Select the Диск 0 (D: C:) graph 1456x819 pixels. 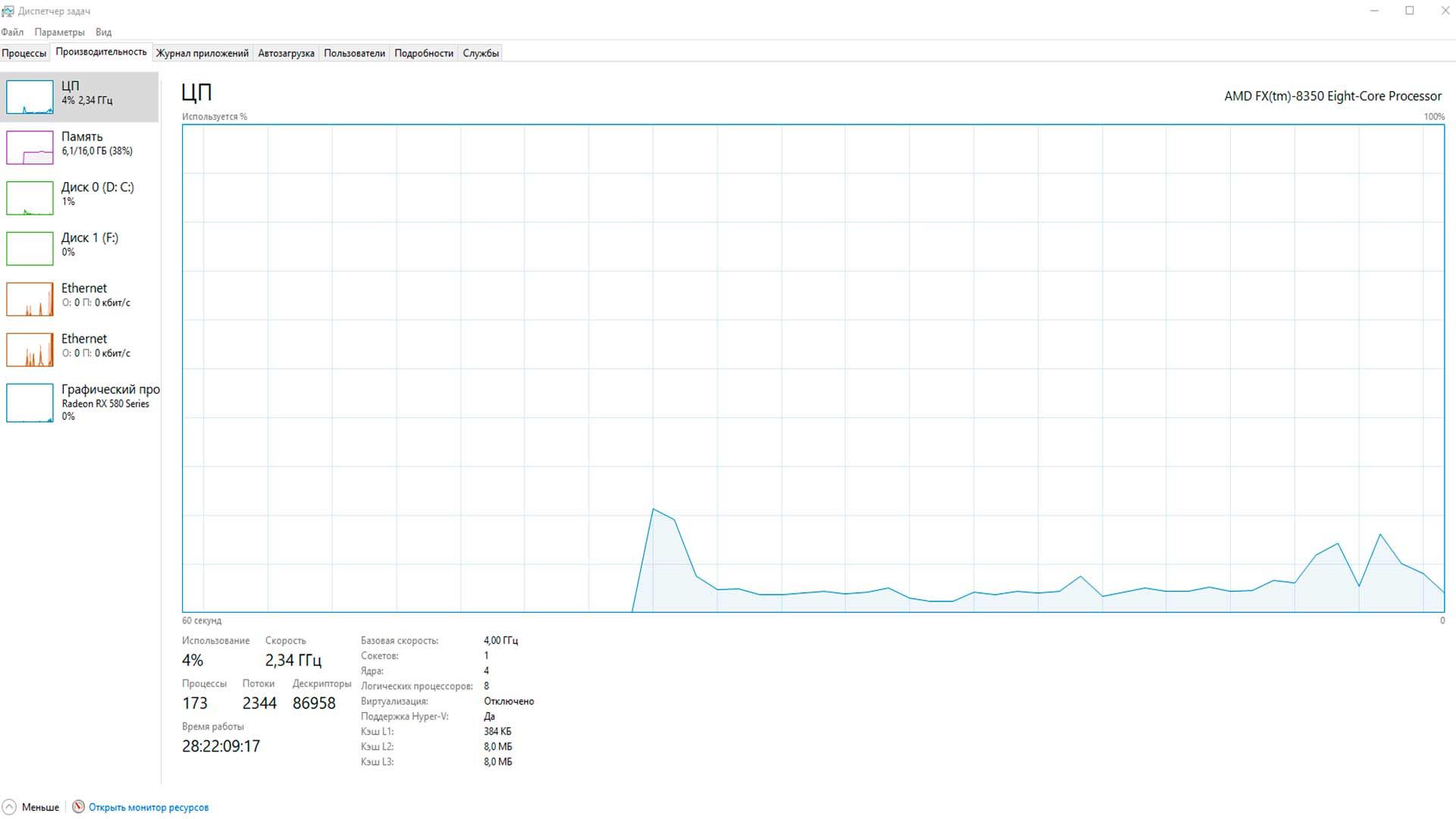[x=30, y=197]
